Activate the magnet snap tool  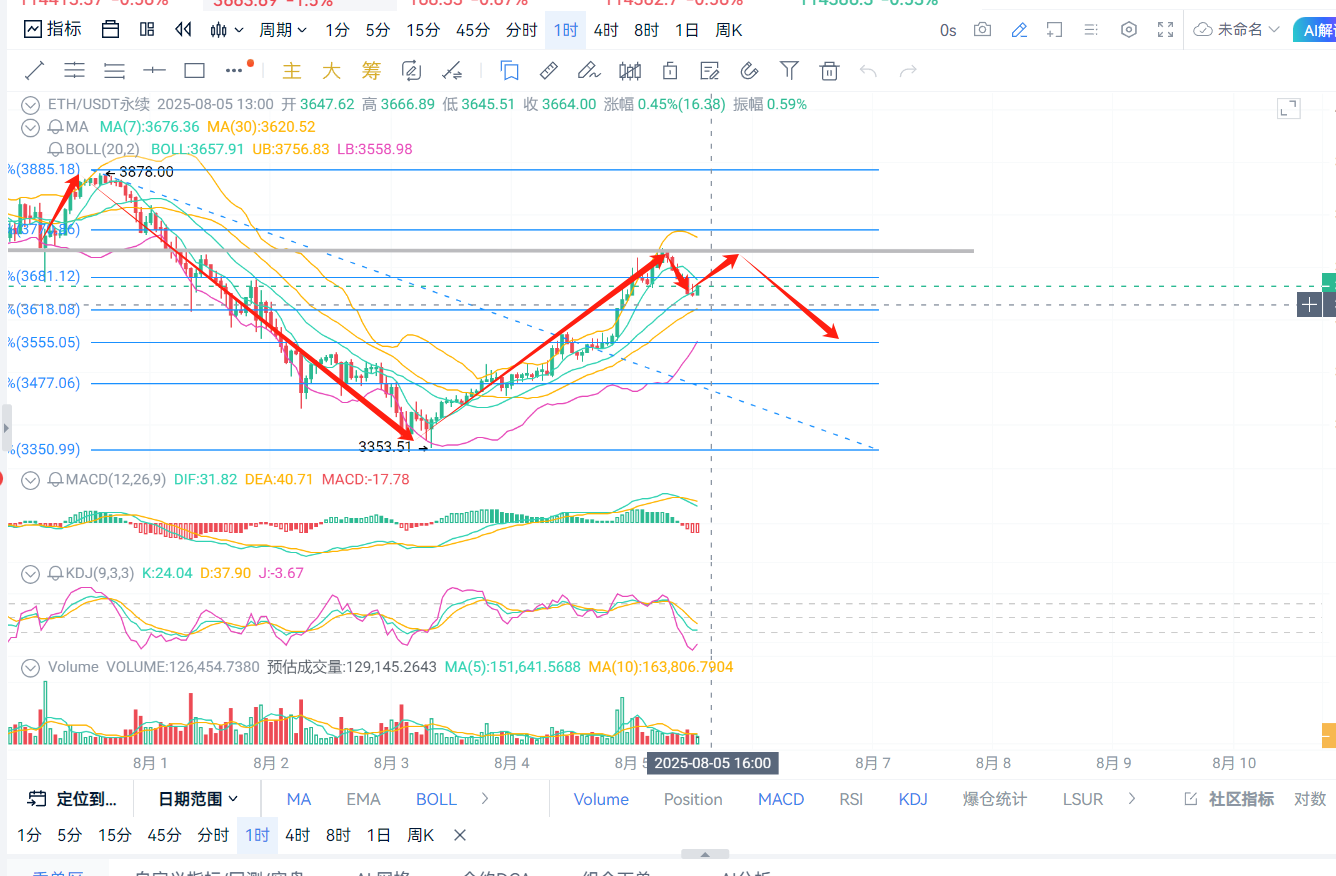click(749, 71)
